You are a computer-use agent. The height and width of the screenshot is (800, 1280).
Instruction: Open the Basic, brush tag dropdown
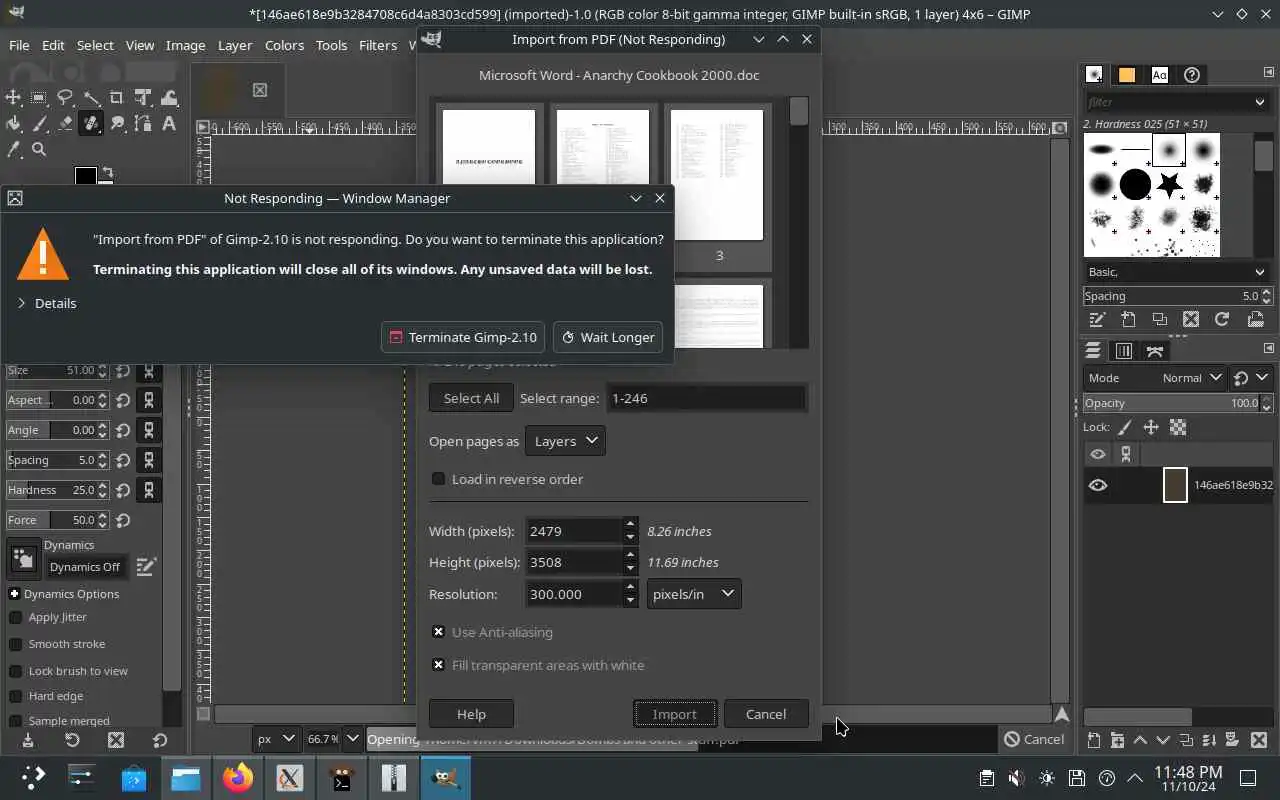tap(1177, 272)
